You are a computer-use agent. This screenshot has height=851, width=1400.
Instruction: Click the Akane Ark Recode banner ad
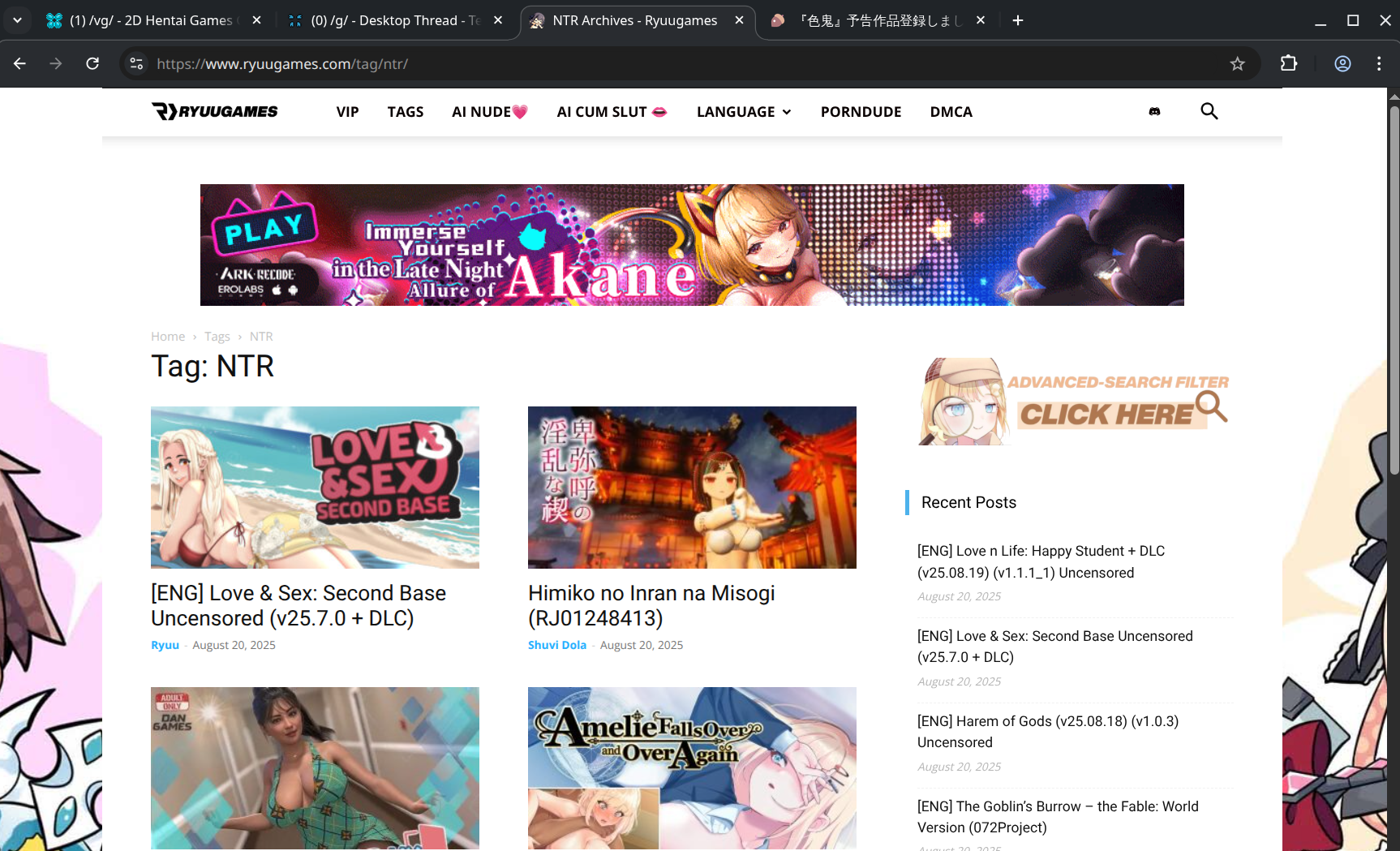point(692,245)
